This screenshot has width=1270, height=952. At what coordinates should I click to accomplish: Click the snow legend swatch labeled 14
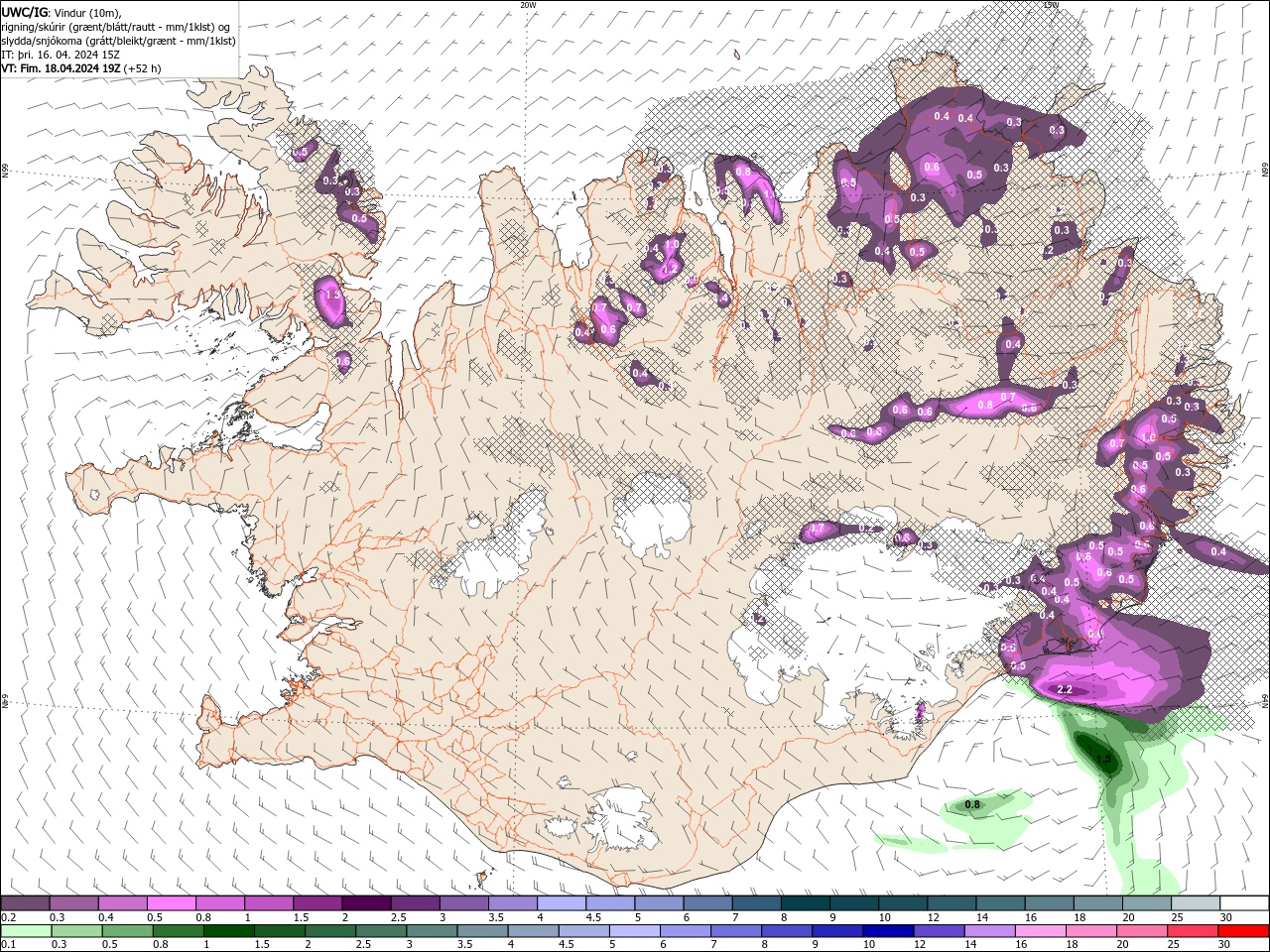(x=1000, y=903)
